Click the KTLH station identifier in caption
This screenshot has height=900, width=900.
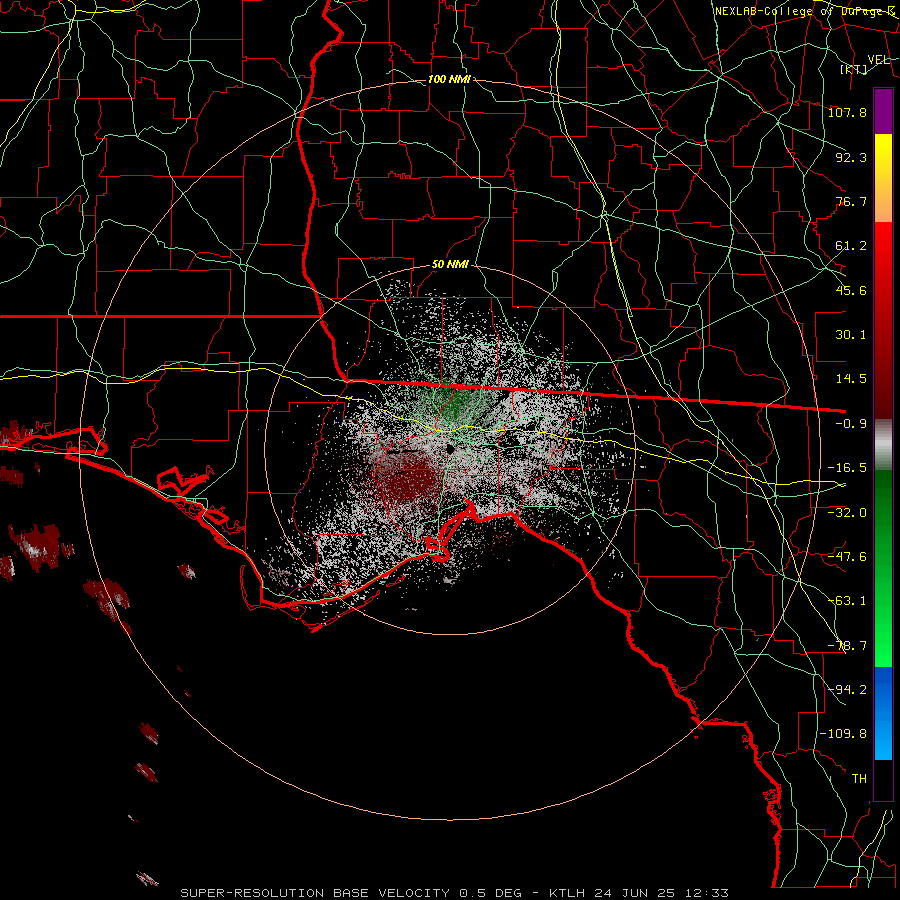[567, 893]
